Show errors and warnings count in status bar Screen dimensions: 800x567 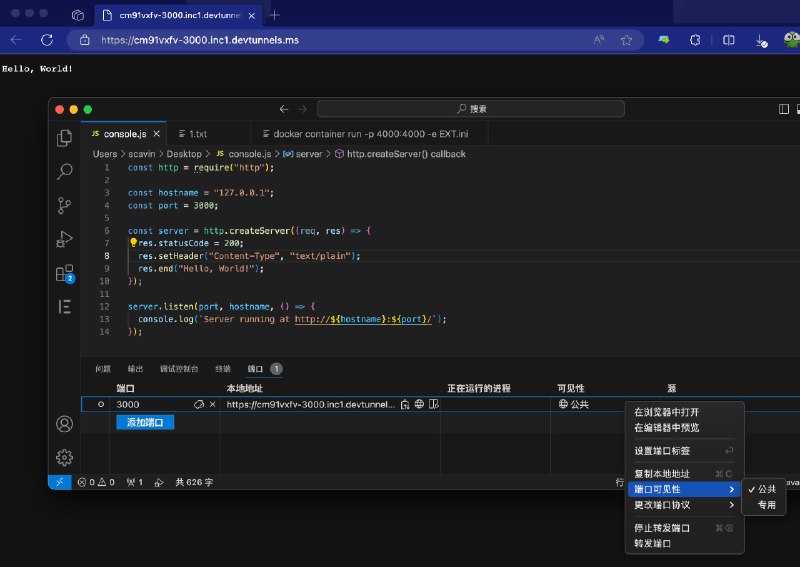pyautogui.click(x=96, y=482)
